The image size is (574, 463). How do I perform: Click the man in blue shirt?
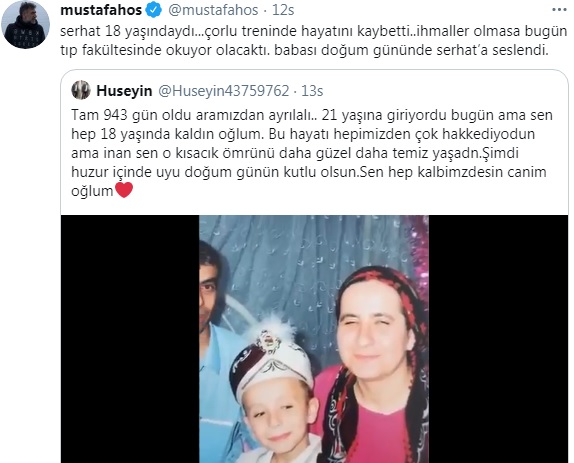216,351
